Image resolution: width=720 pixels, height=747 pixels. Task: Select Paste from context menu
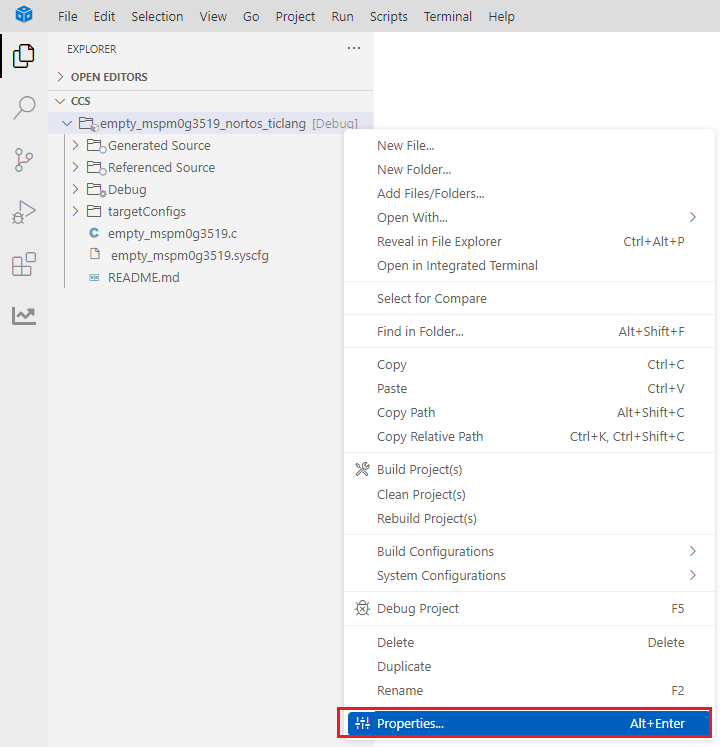click(x=529, y=388)
